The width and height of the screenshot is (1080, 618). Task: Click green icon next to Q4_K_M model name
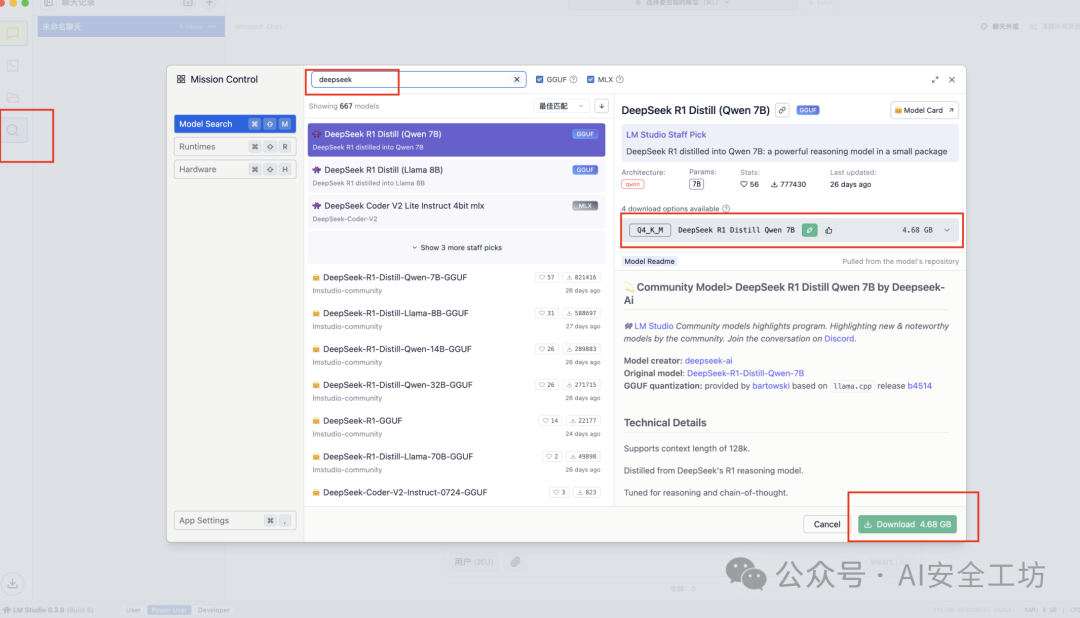[x=809, y=230]
